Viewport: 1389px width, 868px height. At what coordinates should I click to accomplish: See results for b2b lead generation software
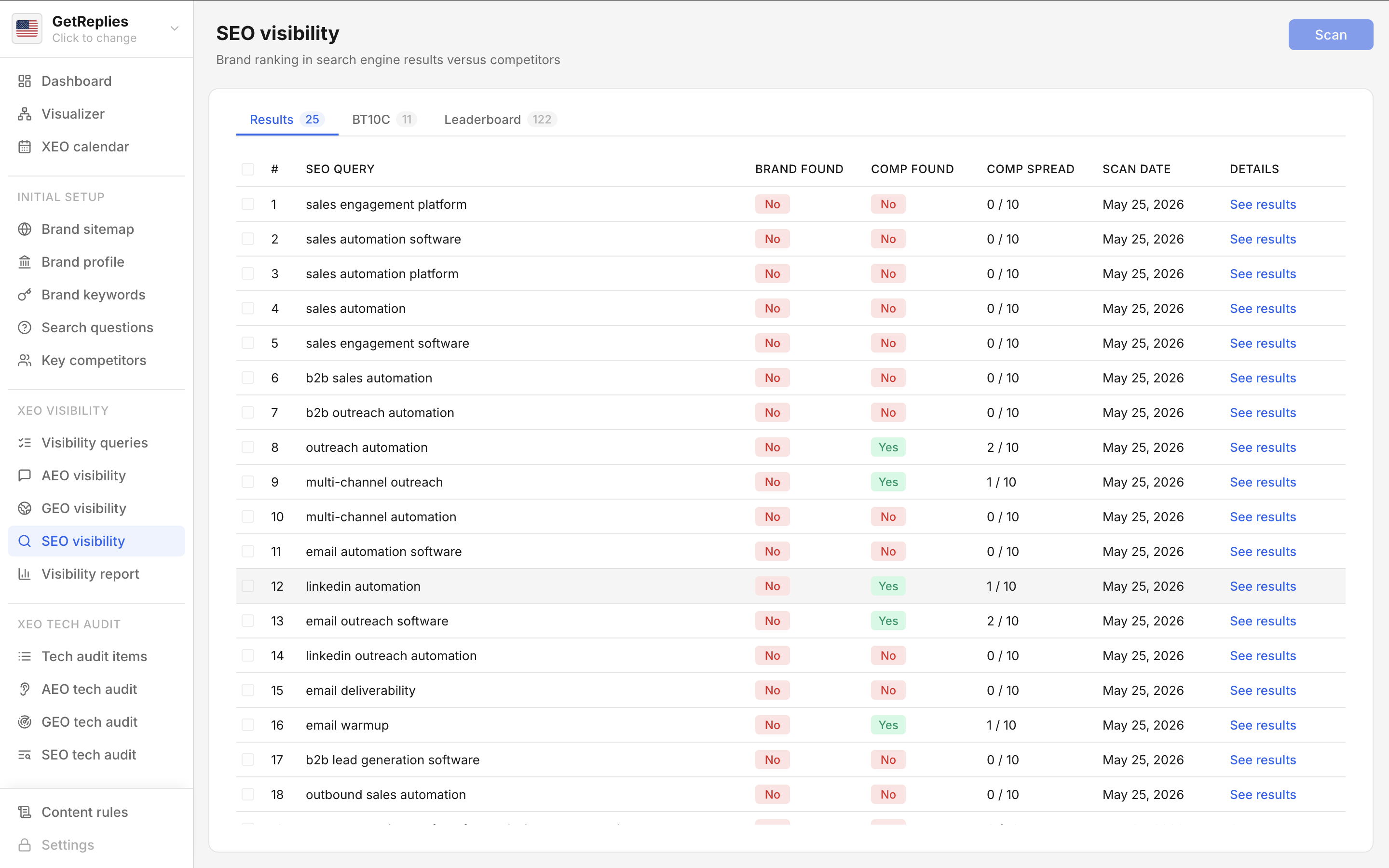coord(1263,760)
